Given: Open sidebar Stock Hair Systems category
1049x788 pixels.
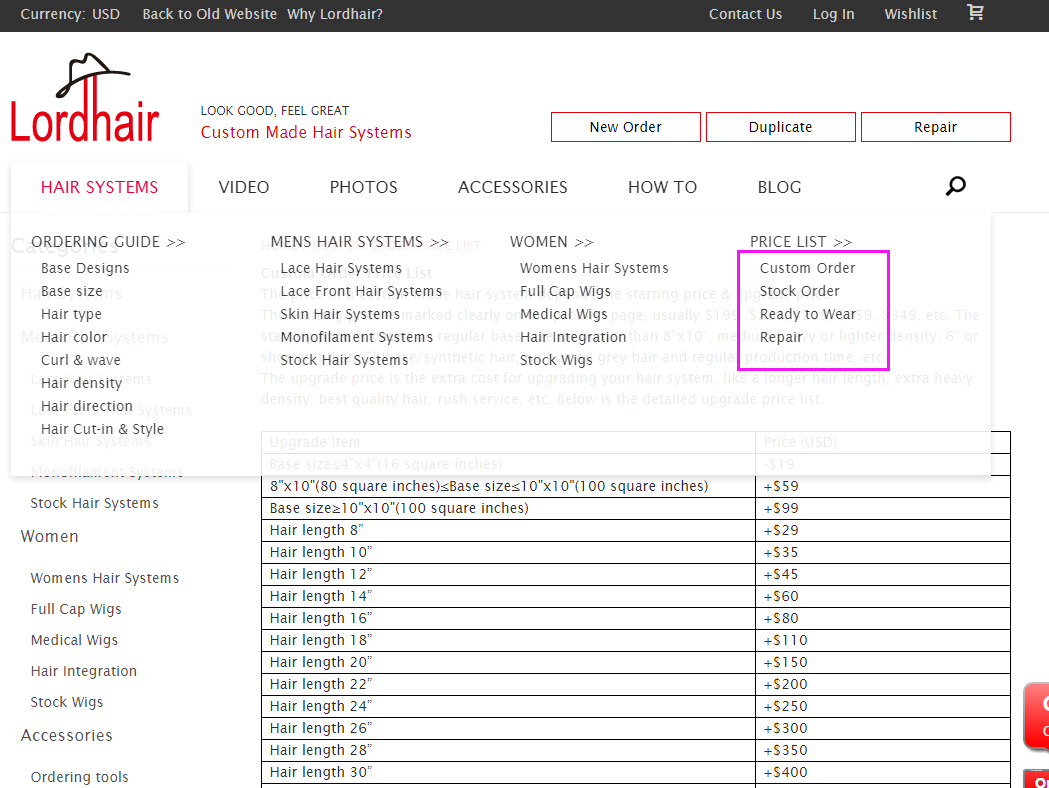Looking at the screenshot, I should coord(94,503).
